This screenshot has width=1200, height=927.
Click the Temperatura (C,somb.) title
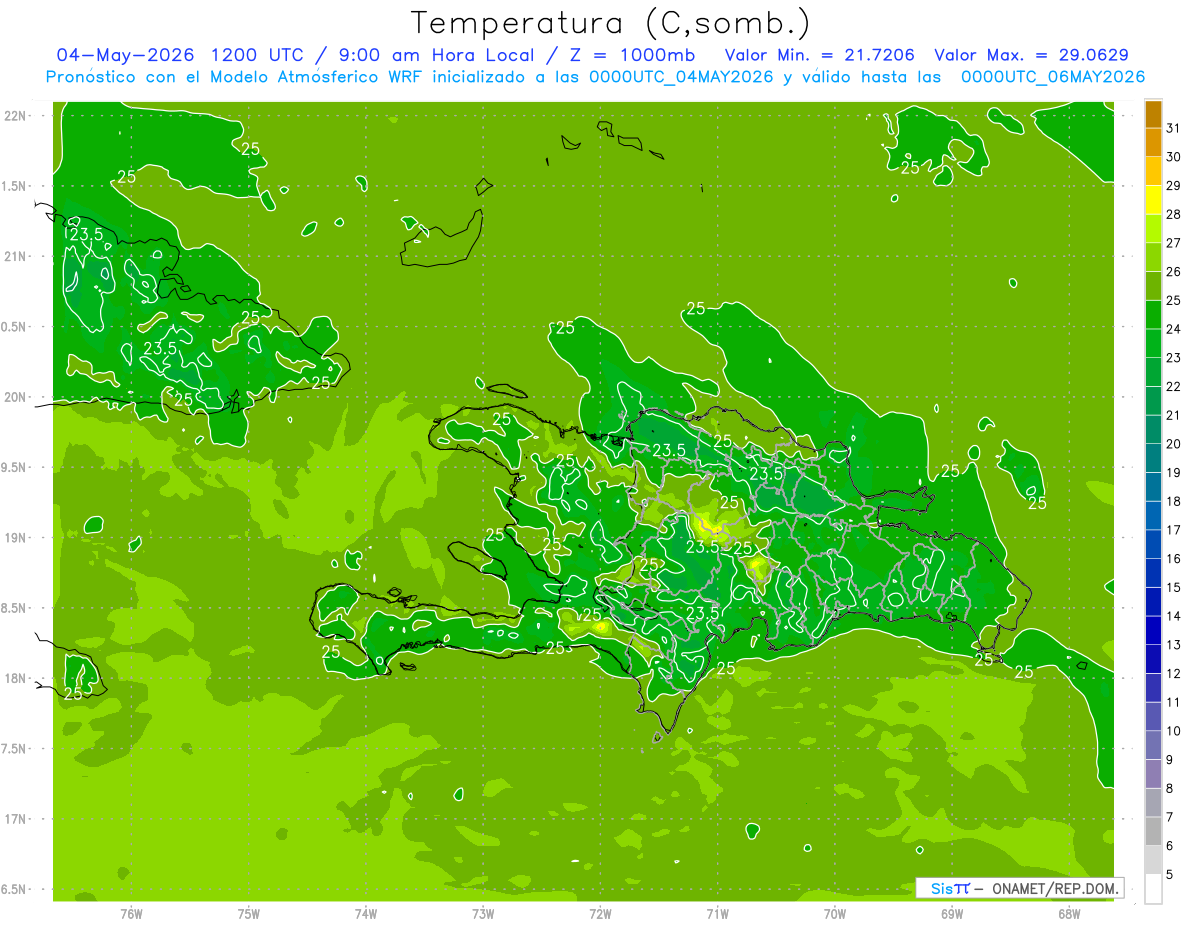[x=611, y=22]
